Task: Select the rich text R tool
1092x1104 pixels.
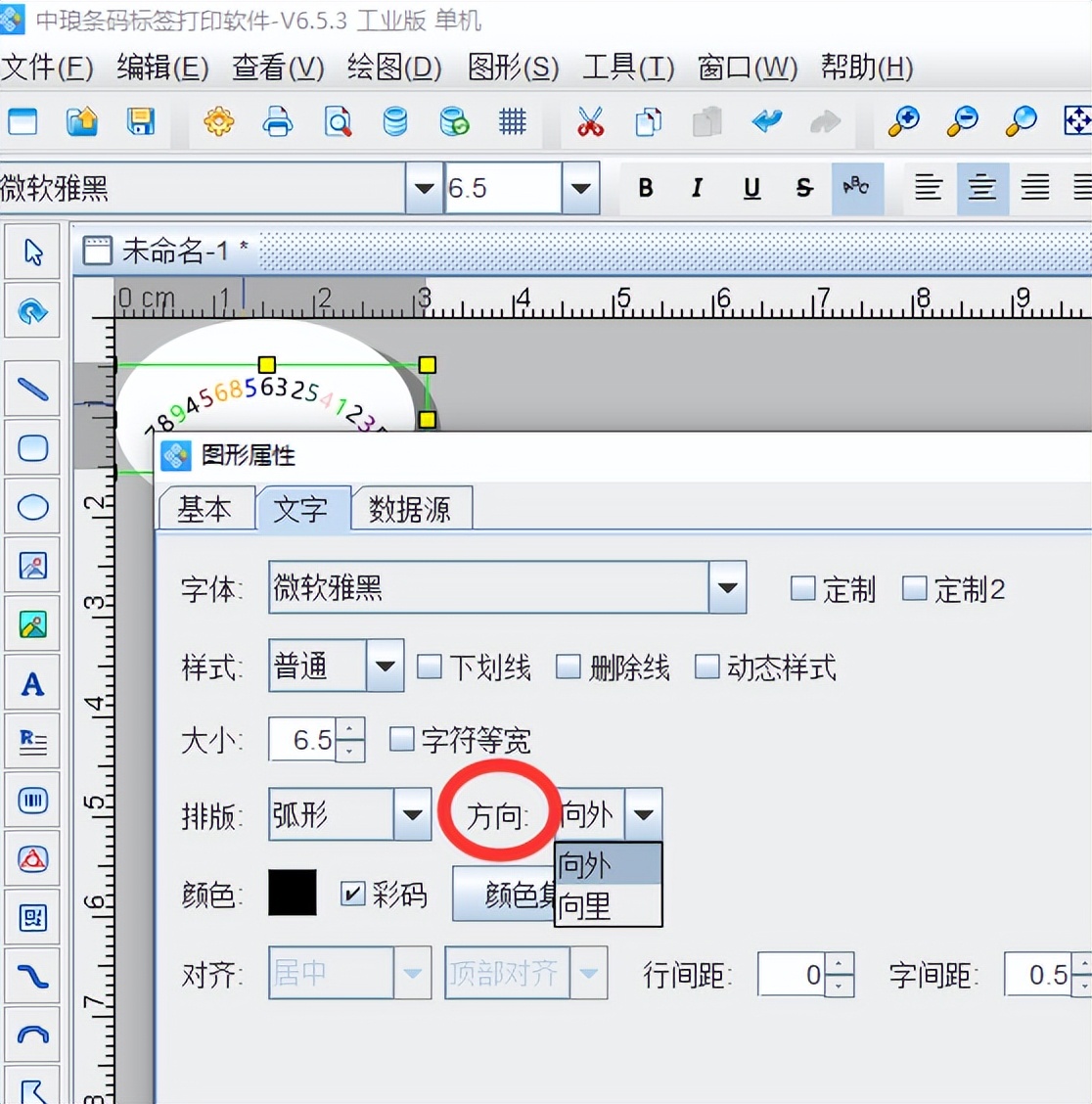Action: click(x=32, y=742)
